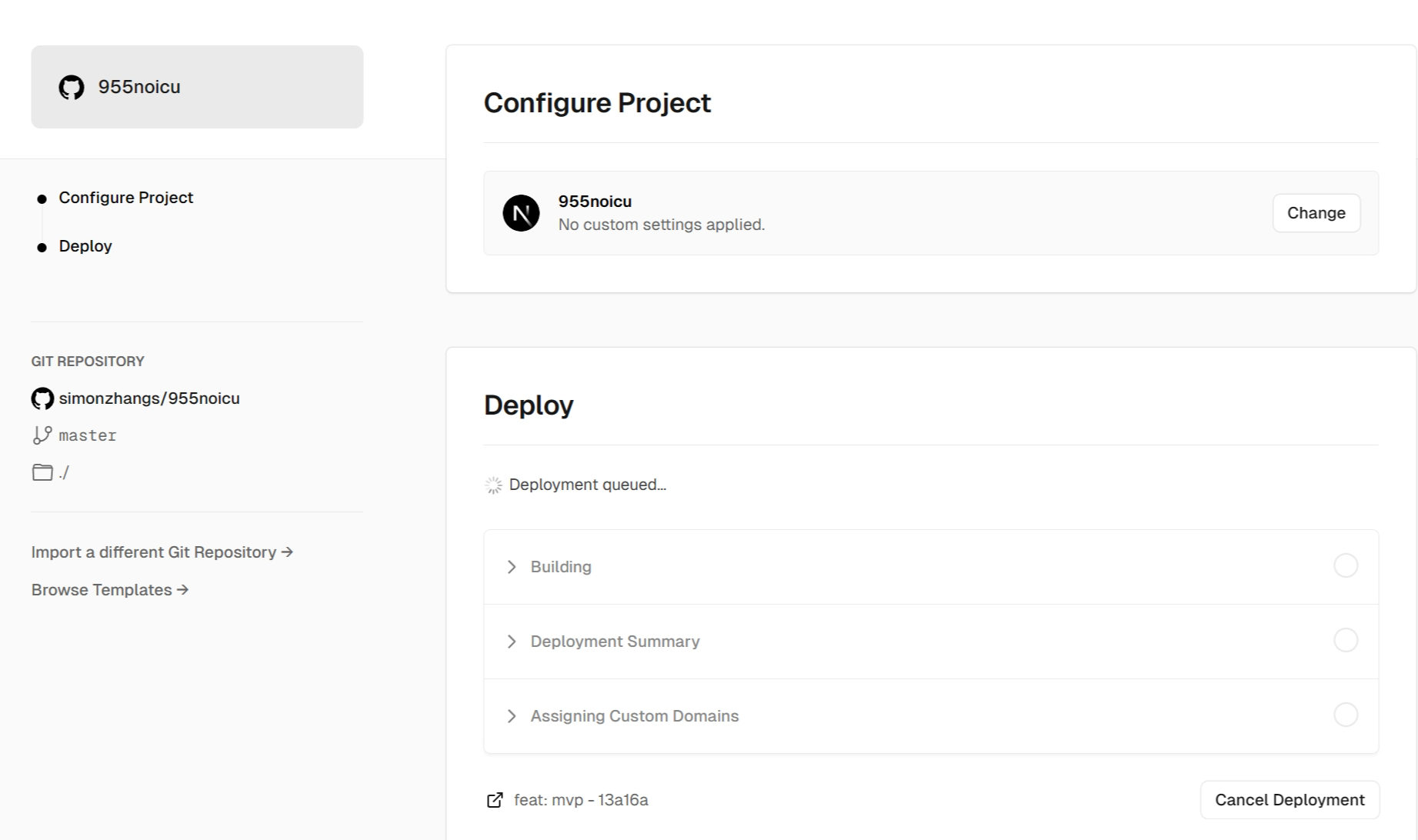Image resolution: width=1418 pixels, height=840 pixels.
Task: Select Deploy in the sidebar
Action: coord(85,245)
